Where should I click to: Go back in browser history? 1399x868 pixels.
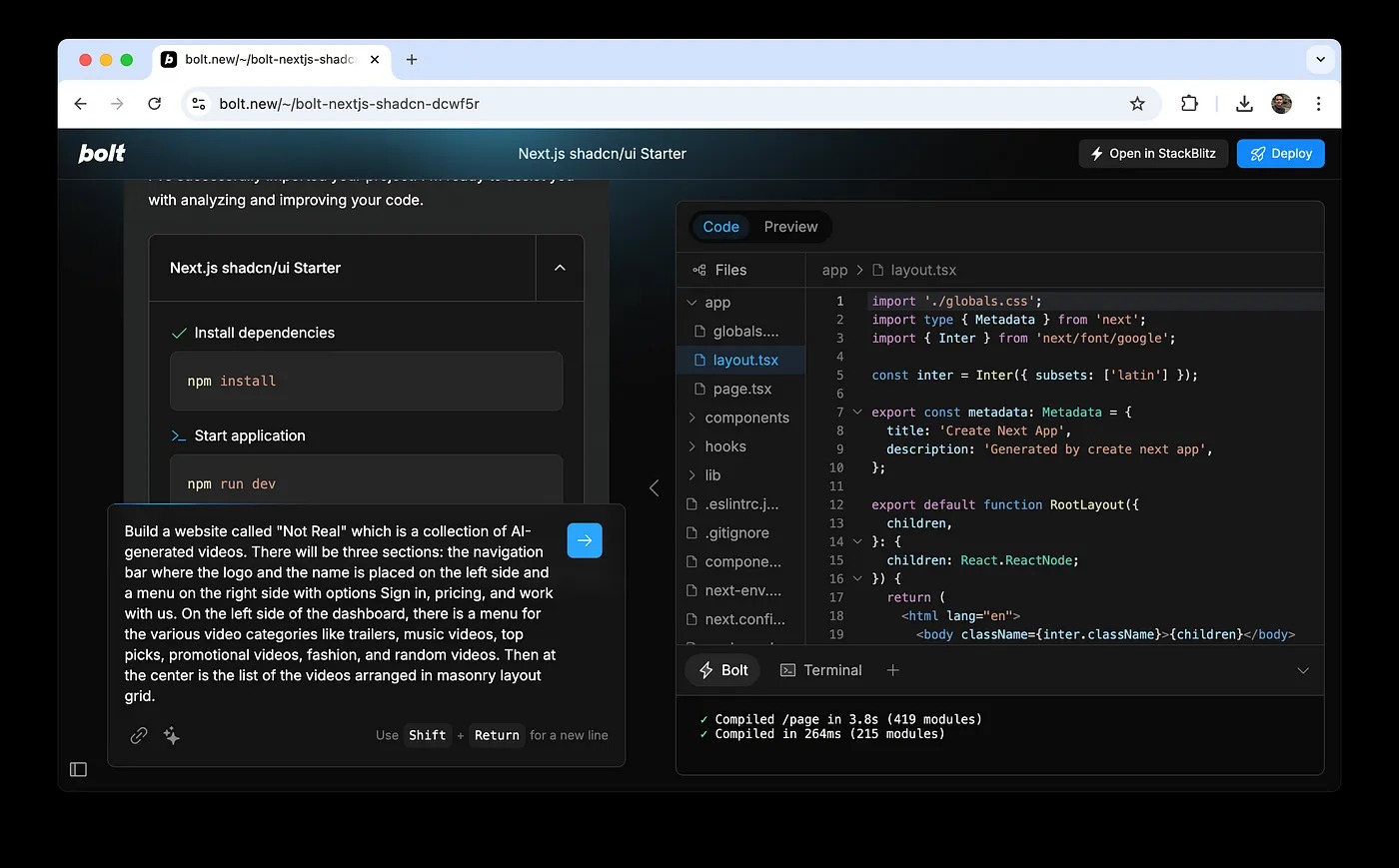[81, 104]
